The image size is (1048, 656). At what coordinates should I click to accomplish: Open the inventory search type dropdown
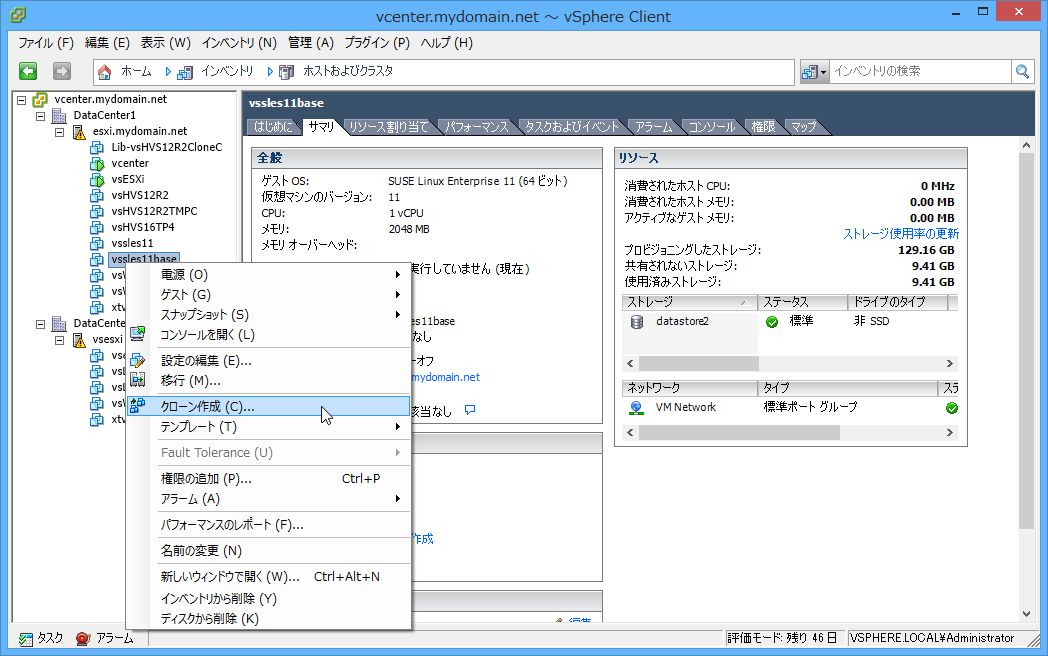815,72
